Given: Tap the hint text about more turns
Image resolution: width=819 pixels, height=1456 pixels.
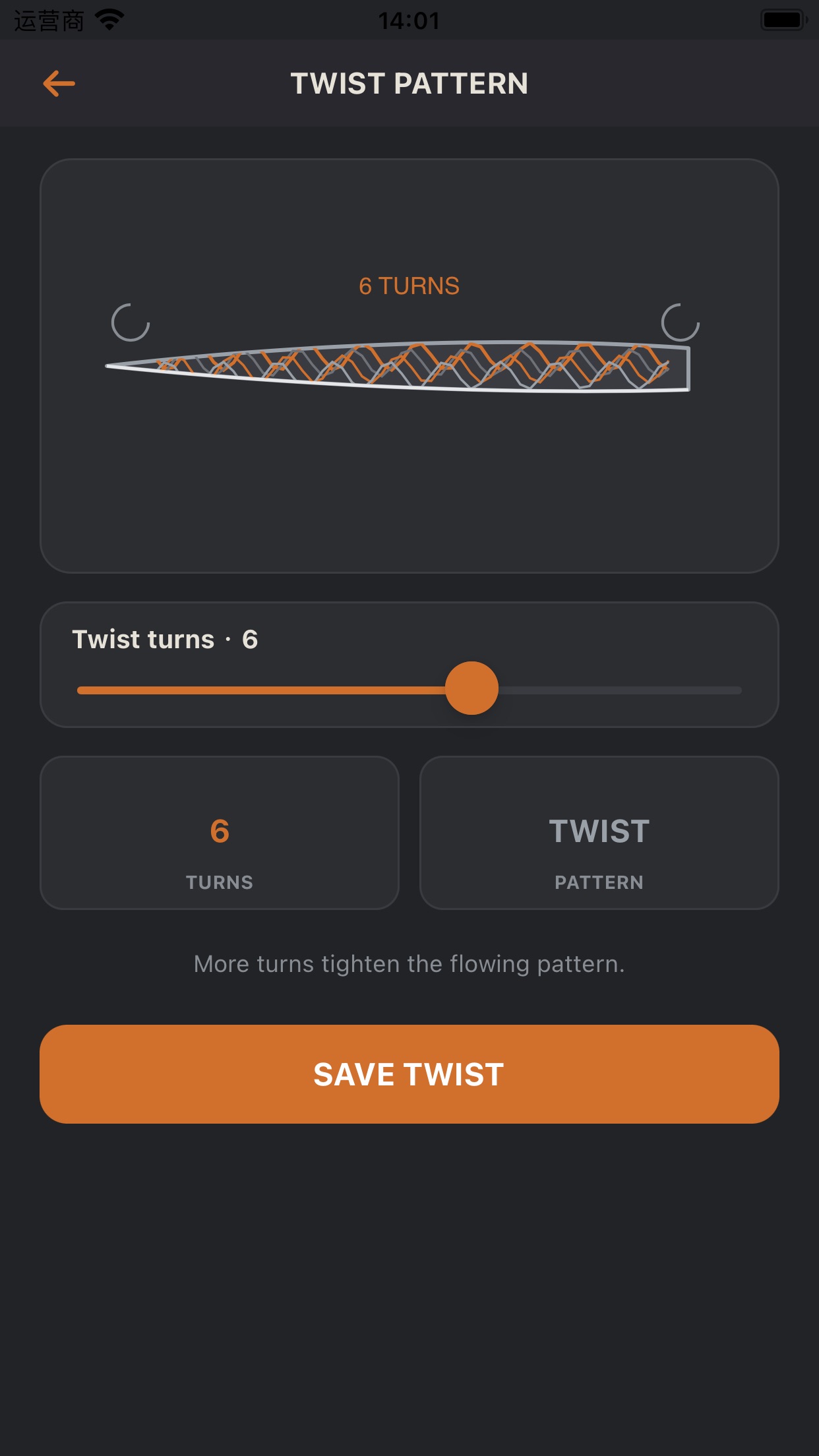Looking at the screenshot, I should (409, 964).
